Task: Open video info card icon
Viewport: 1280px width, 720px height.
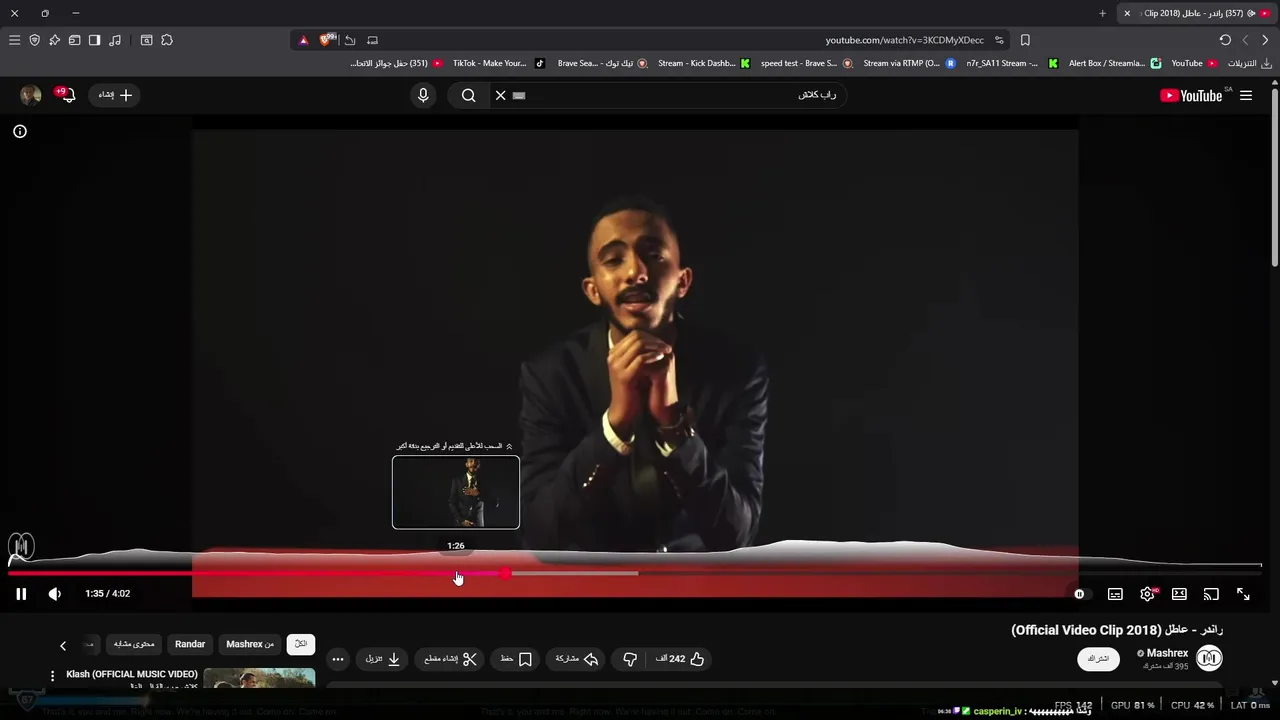Action: (20, 131)
